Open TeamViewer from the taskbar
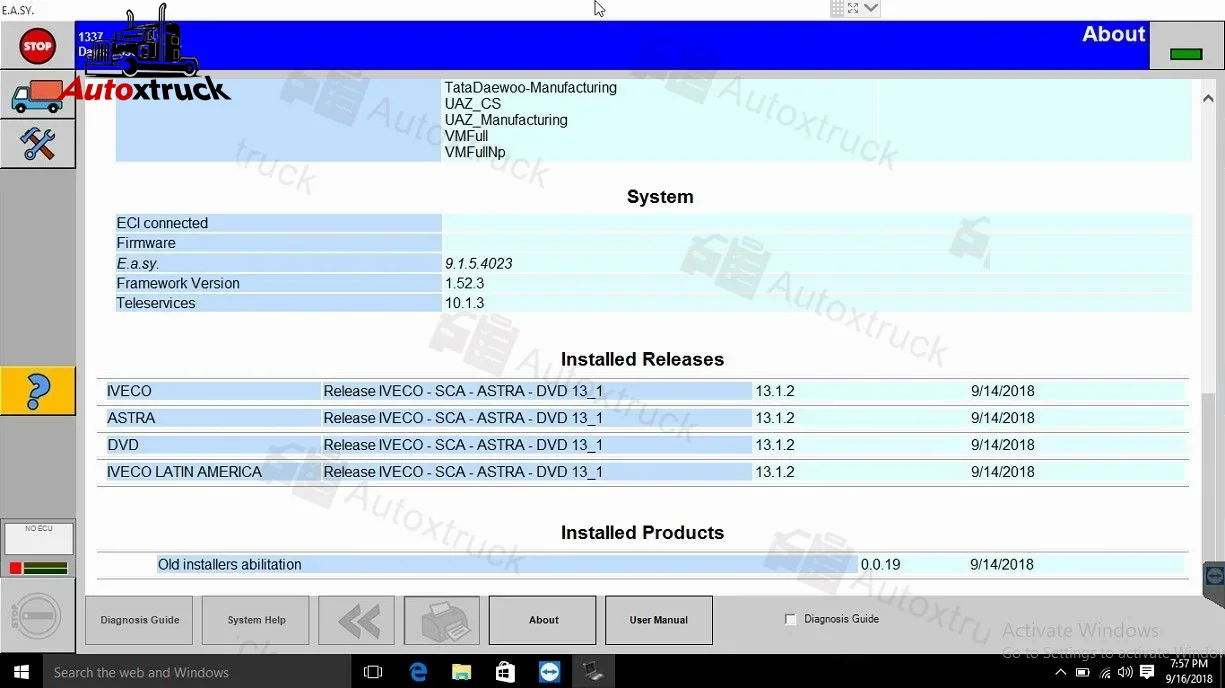The width and height of the screenshot is (1225, 688). coord(549,672)
